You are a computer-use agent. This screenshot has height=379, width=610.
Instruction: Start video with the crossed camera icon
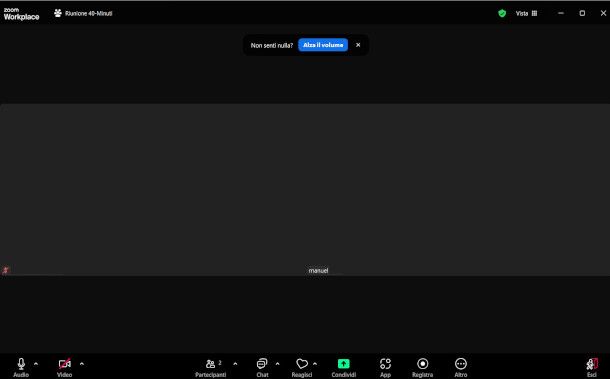point(65,364)
